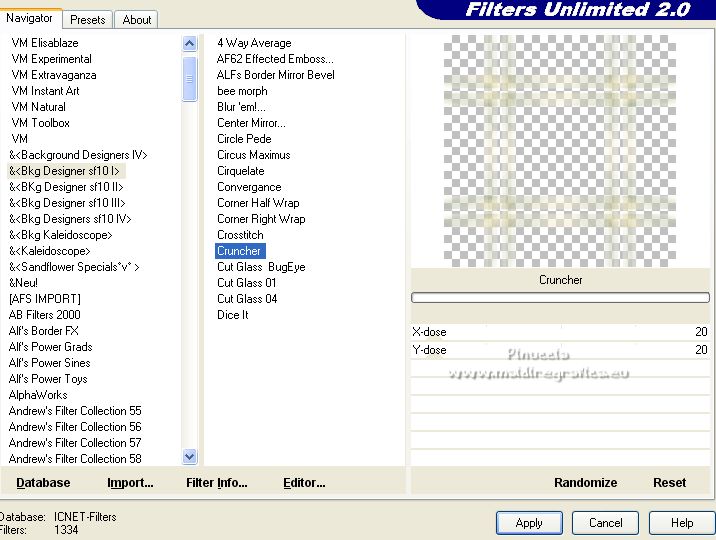Screen dimensions: 716x540
Task: Select &Neu! category
Action: click(x=23, y=283)
